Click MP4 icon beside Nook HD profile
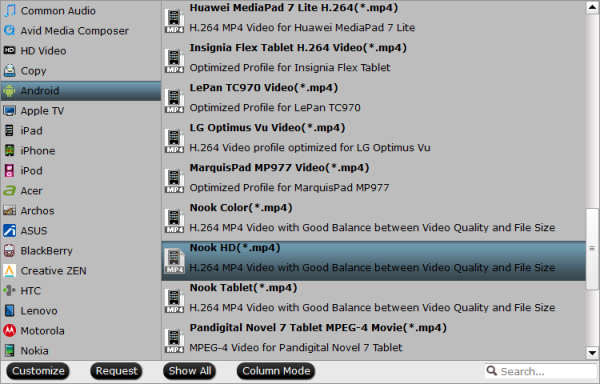The height and width of the screenshot is (384, 600). click(174, 260)
